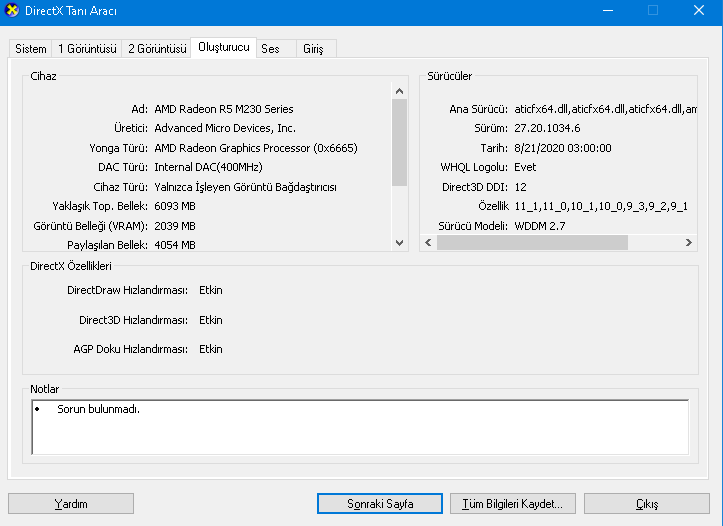Click Direct3D Hızlandırması 'Etkin' value
The image size is (723, 526).
[211, 320]
